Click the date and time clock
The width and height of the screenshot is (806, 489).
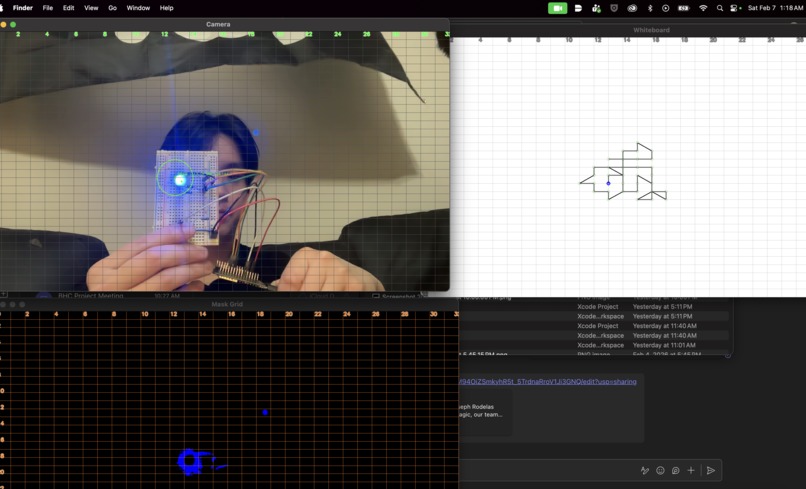point(775,8)
